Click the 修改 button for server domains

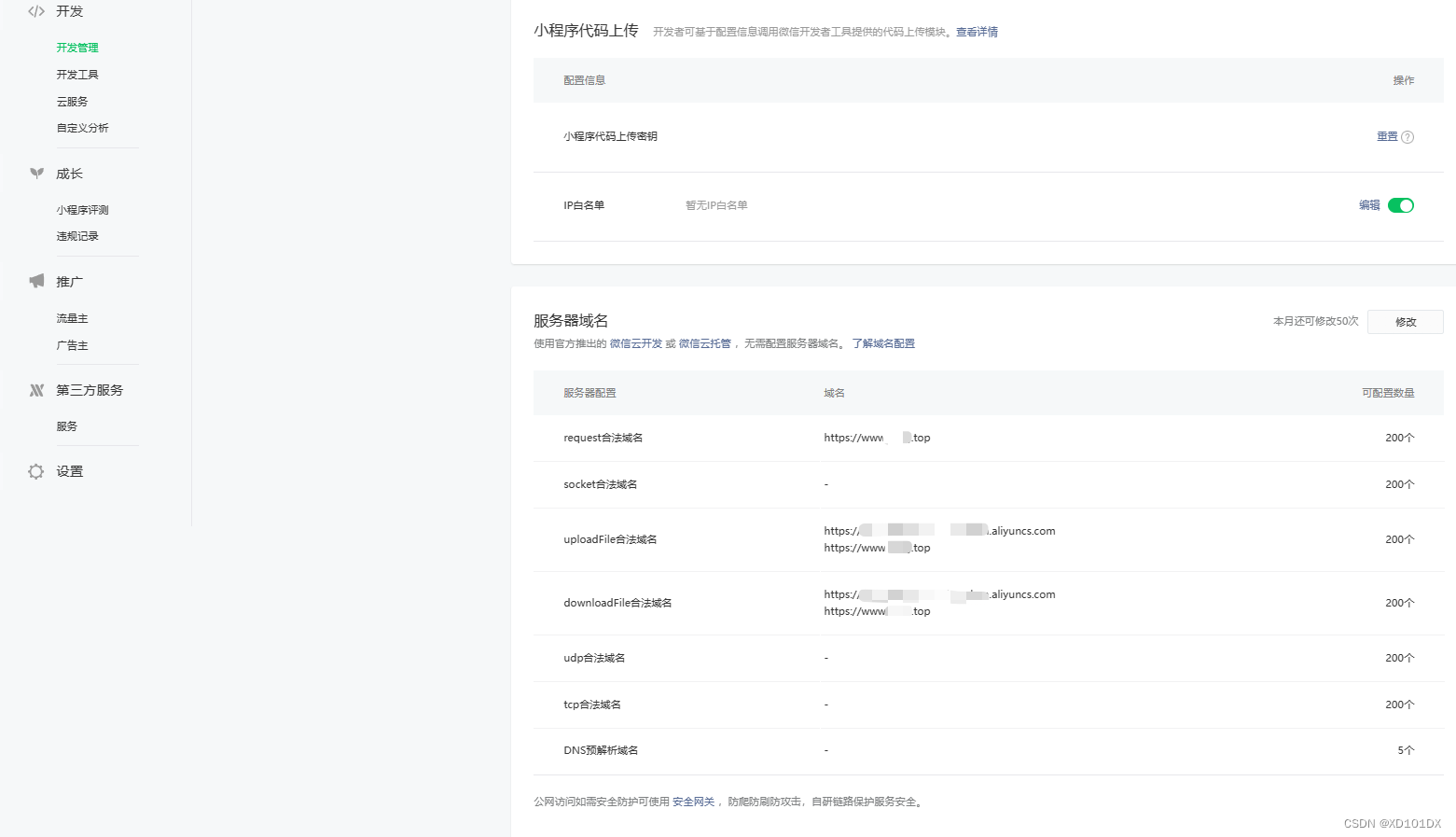(1406, 322)
